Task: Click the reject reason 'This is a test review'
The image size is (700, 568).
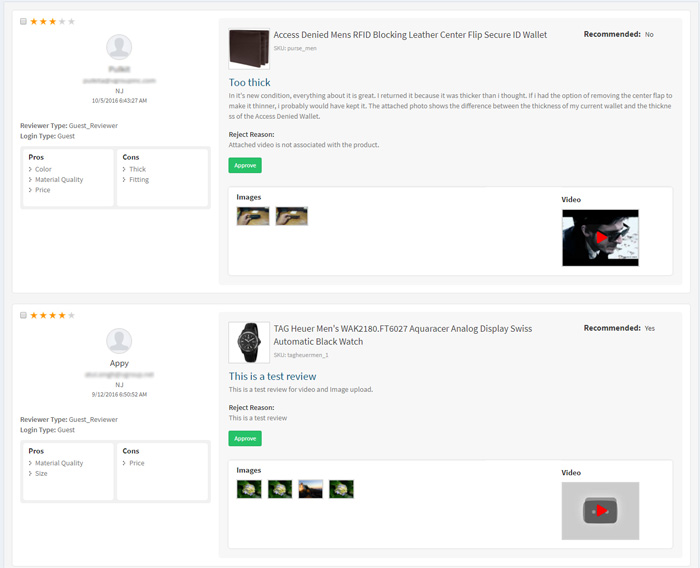Action: coord(258,418)
